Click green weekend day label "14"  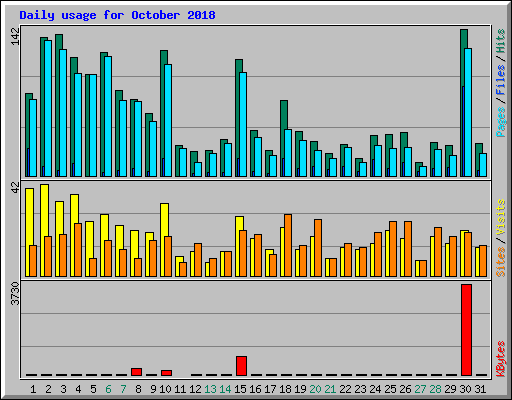[225, 389]
